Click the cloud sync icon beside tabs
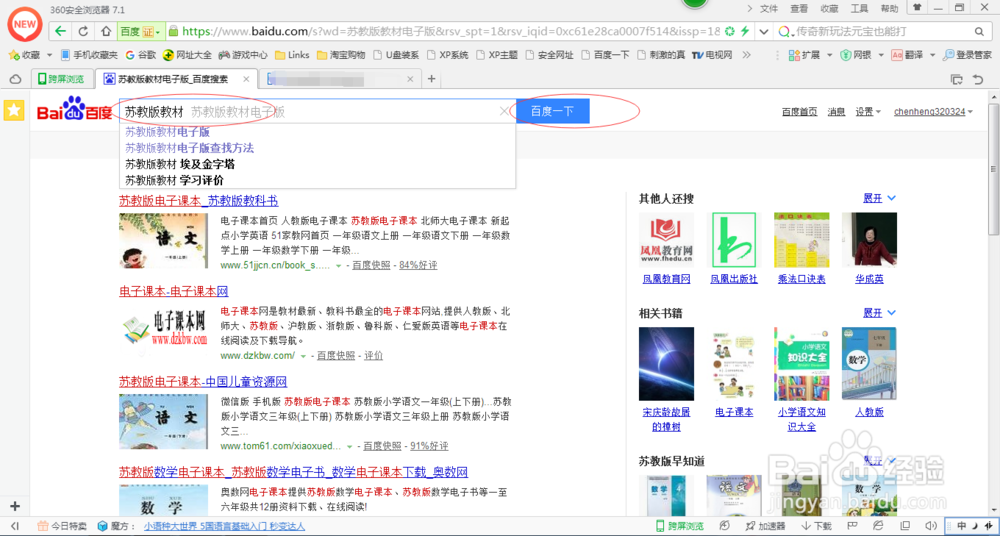Viewport: 1000px width, 536px height. [15, 79]
